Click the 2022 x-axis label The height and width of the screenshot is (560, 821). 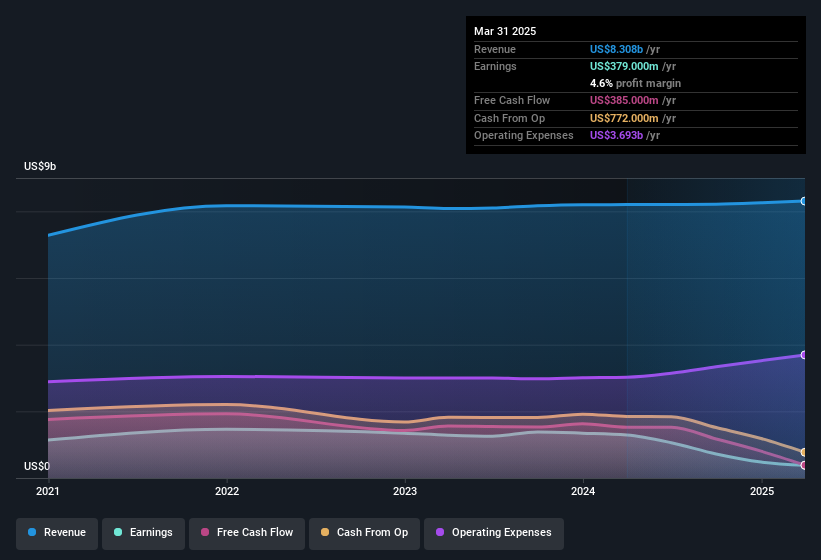[227, 491]
